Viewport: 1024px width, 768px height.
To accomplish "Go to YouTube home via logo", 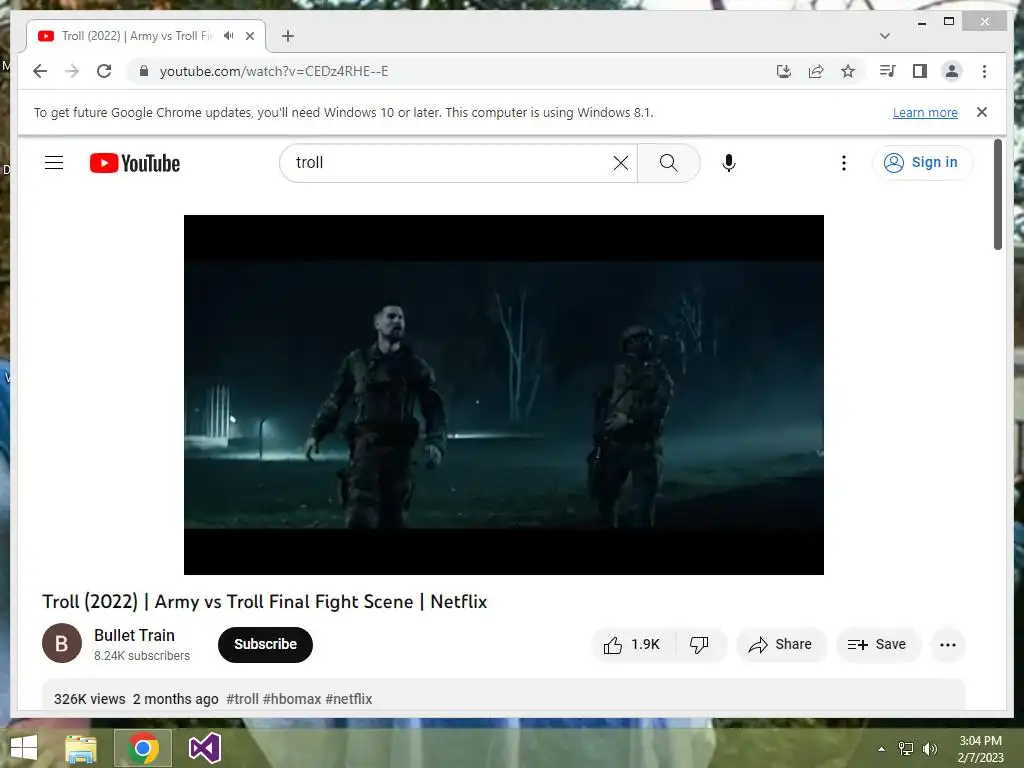I will tap(135, 163).
